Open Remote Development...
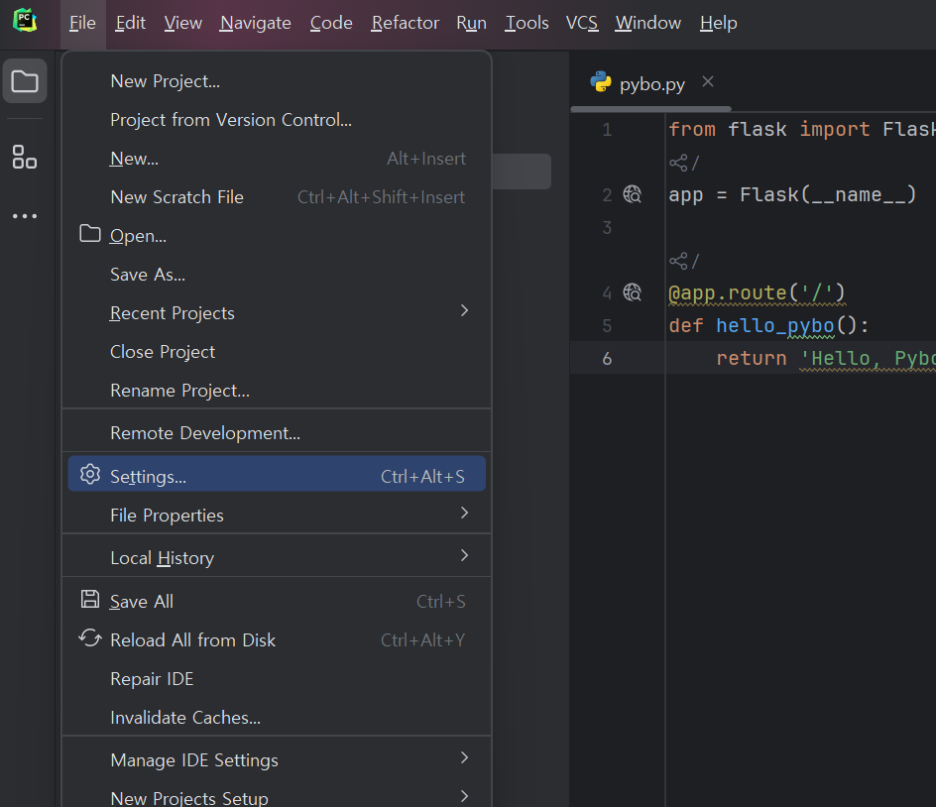Viewport: 936px width, 807px height. [276, 433]
